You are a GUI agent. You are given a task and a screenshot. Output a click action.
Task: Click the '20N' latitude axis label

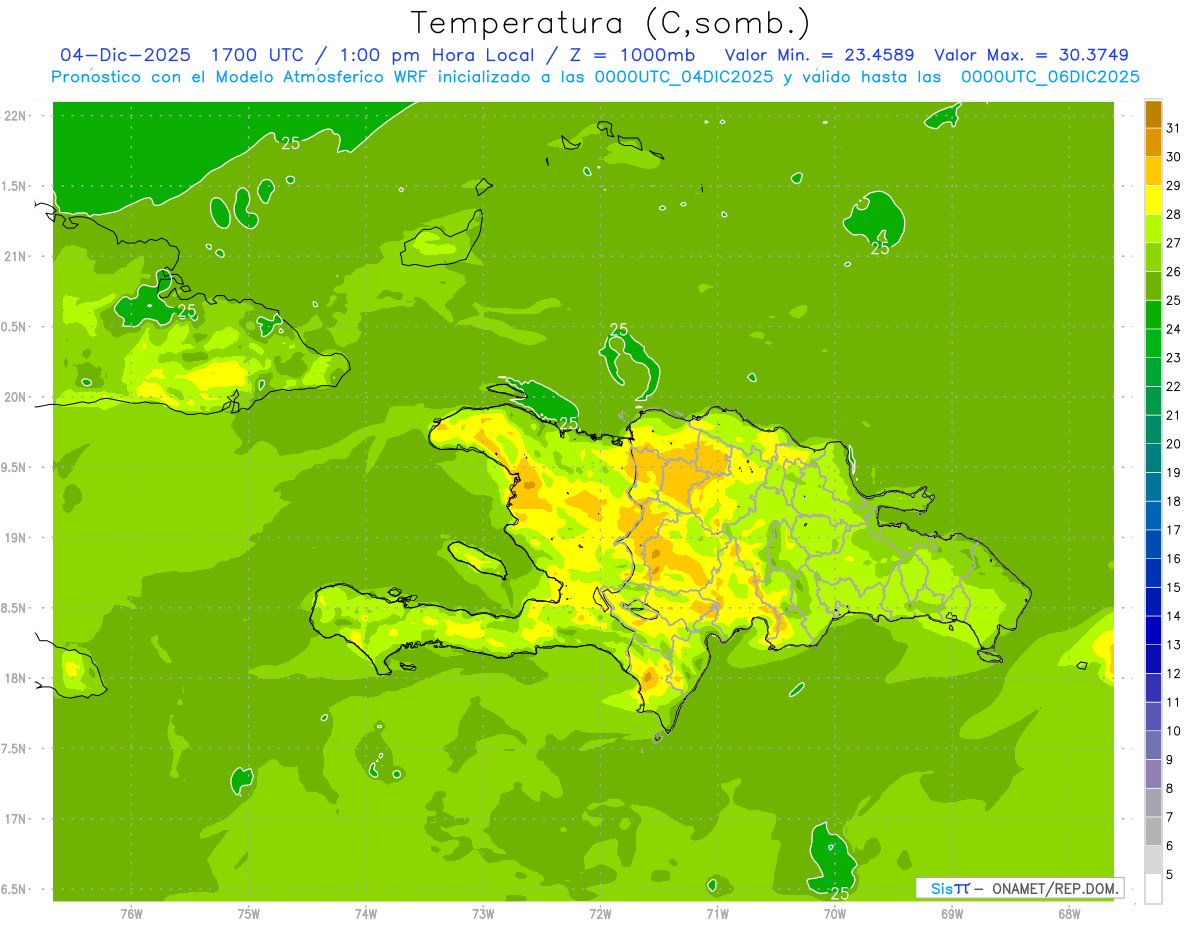[16, 397]
